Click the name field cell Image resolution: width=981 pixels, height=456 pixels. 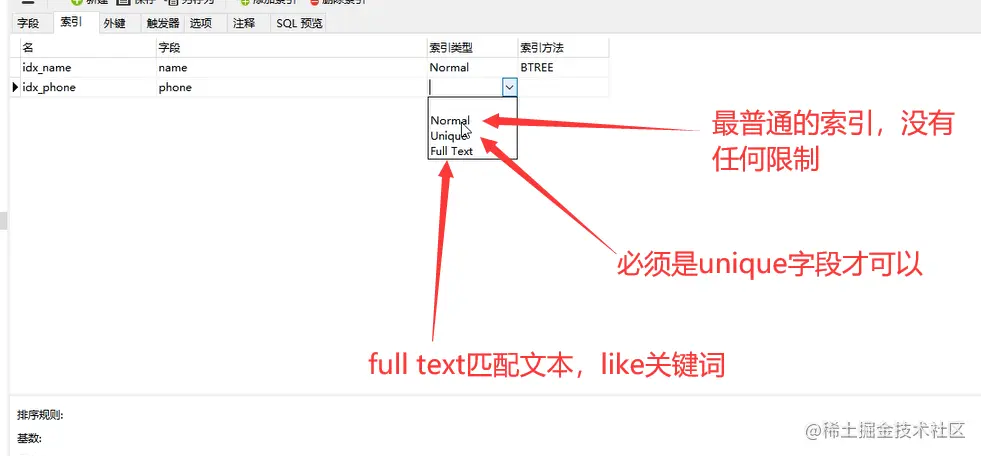[292, 68]
